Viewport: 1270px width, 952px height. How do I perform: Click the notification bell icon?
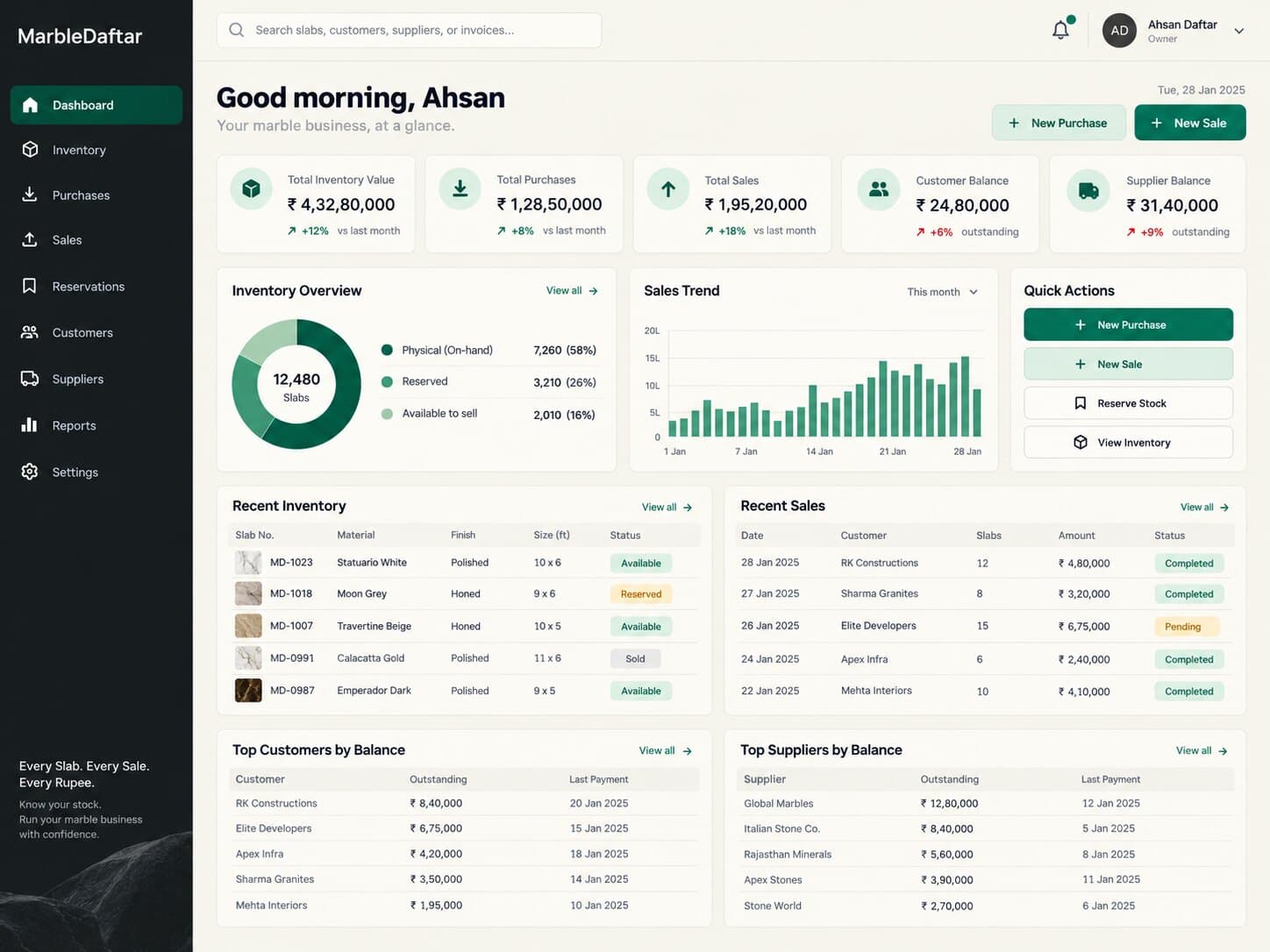[1061, 30]
